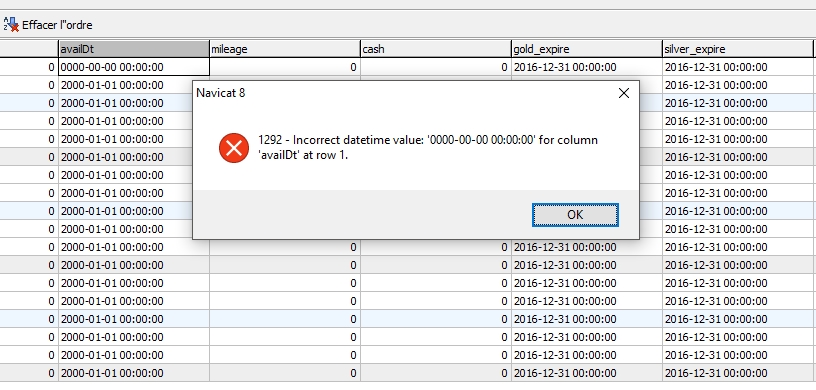Click the silver_expire cell in the first row
Viewport: 816px width, 390px height.
(737, 67)
